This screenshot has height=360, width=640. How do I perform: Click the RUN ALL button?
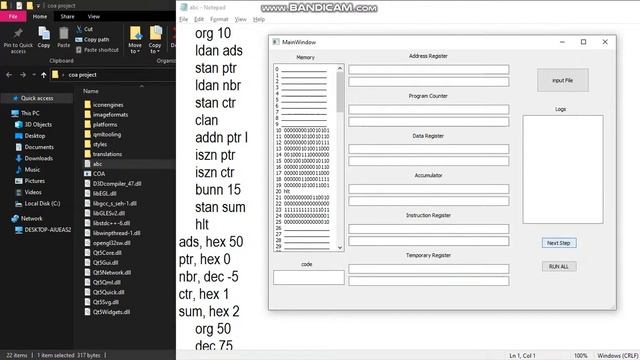(559, 267)
